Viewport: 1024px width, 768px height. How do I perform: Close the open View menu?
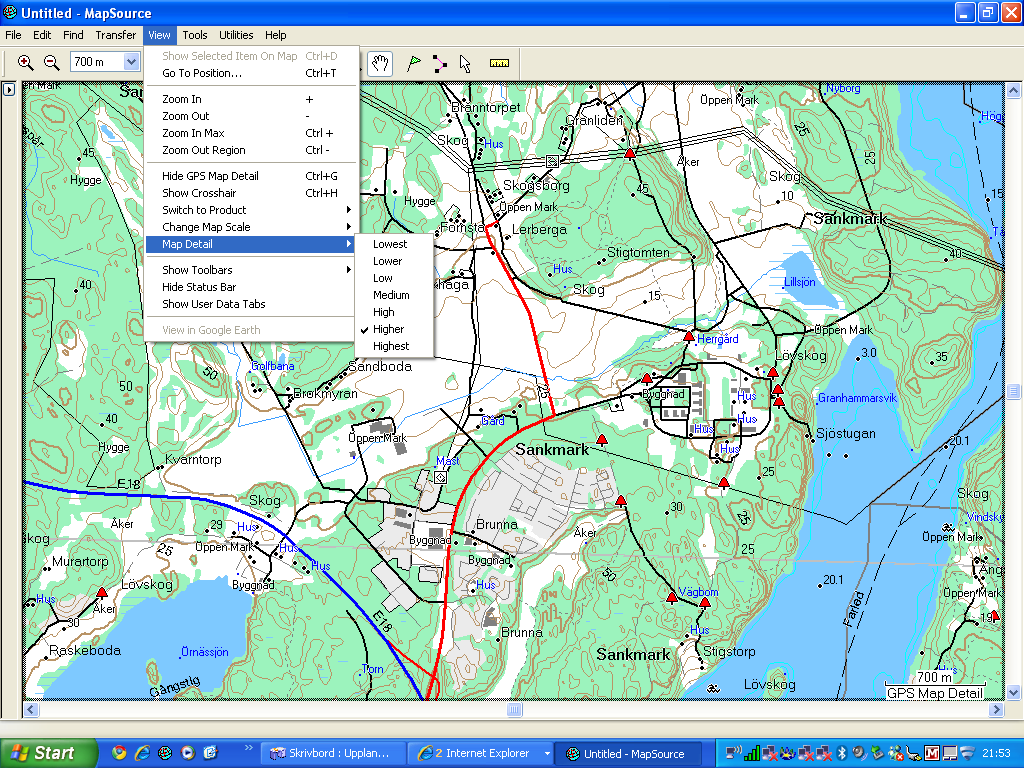(x=159, y=35)
